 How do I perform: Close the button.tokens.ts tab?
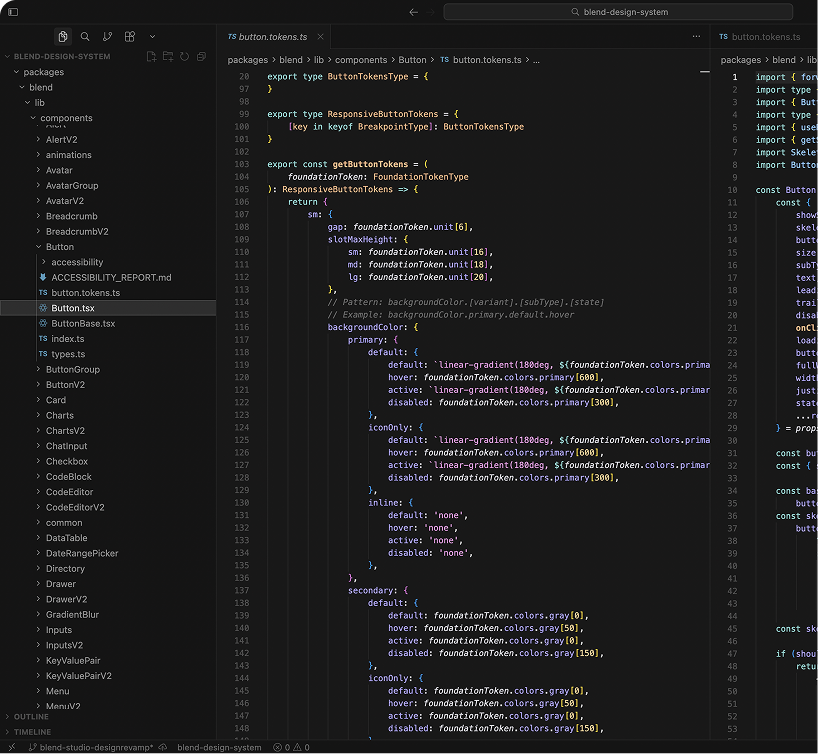pos(320,37)
